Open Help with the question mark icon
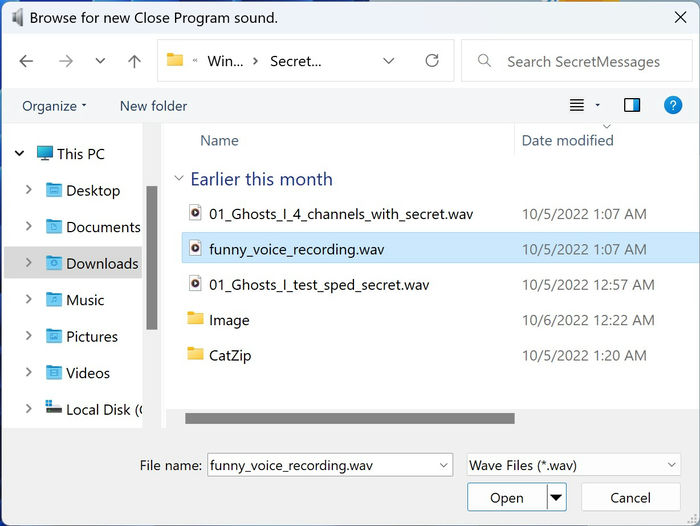The image size is (700, 526). point(672,105)
